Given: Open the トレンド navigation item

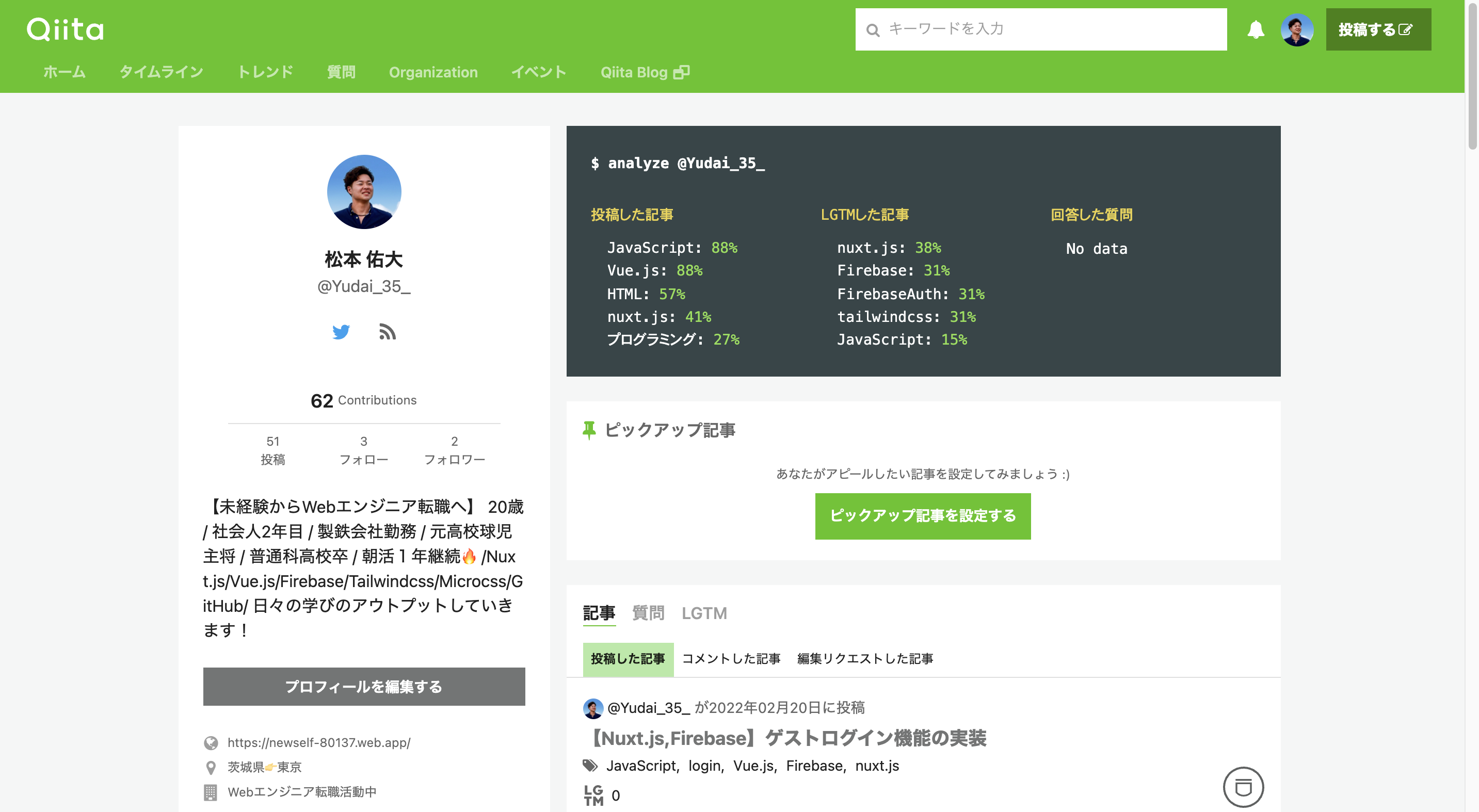Looking at the screenshot, I should (265, 72).
